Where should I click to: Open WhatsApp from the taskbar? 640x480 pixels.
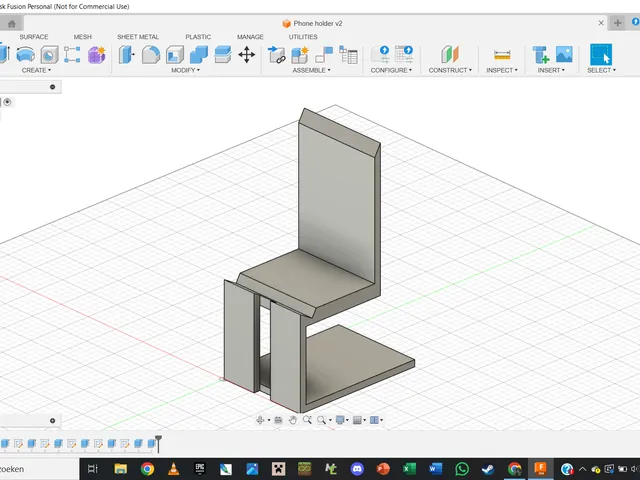pos(462,469)
